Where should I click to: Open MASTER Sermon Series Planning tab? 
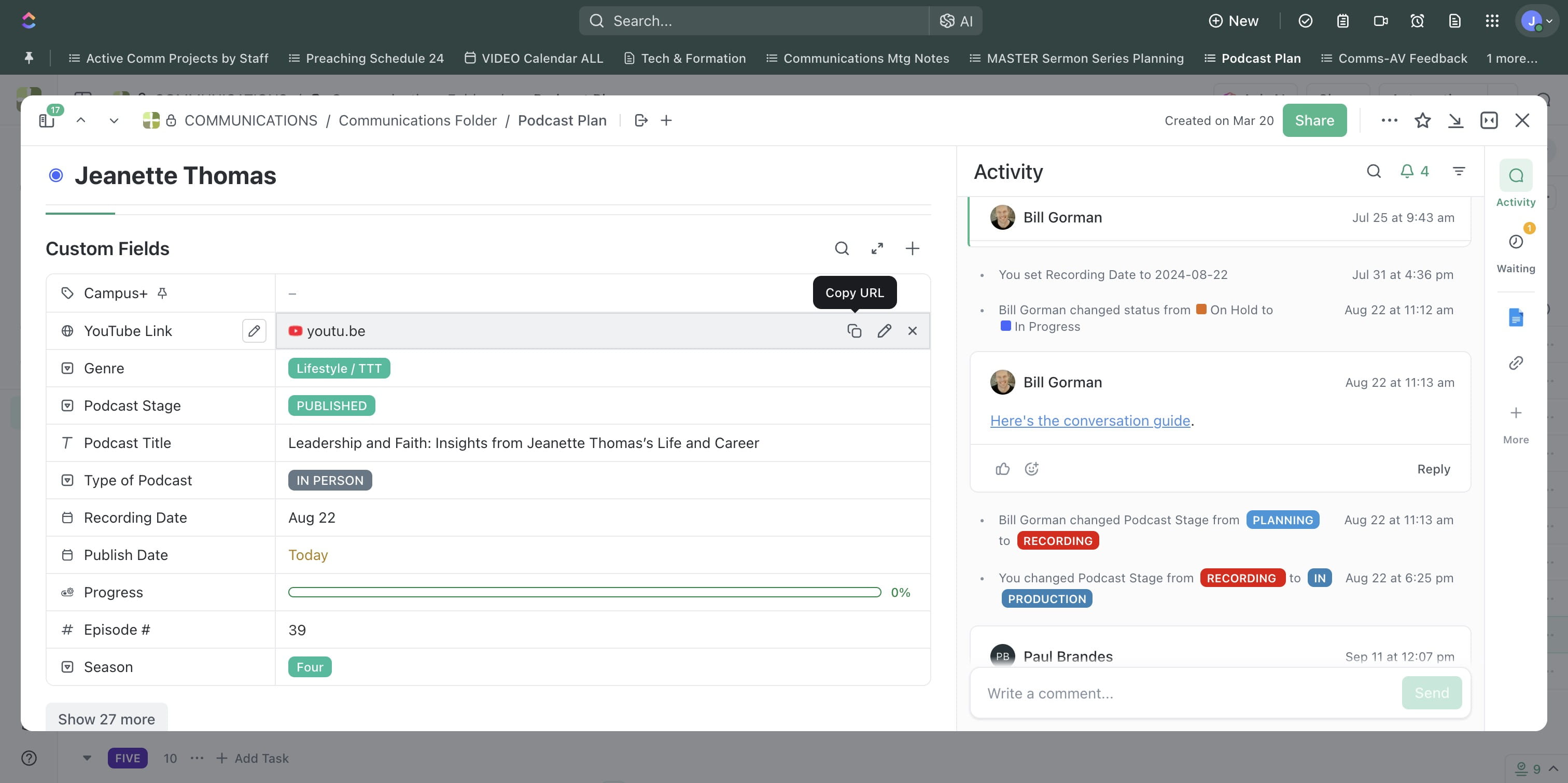coord(1076,58)
